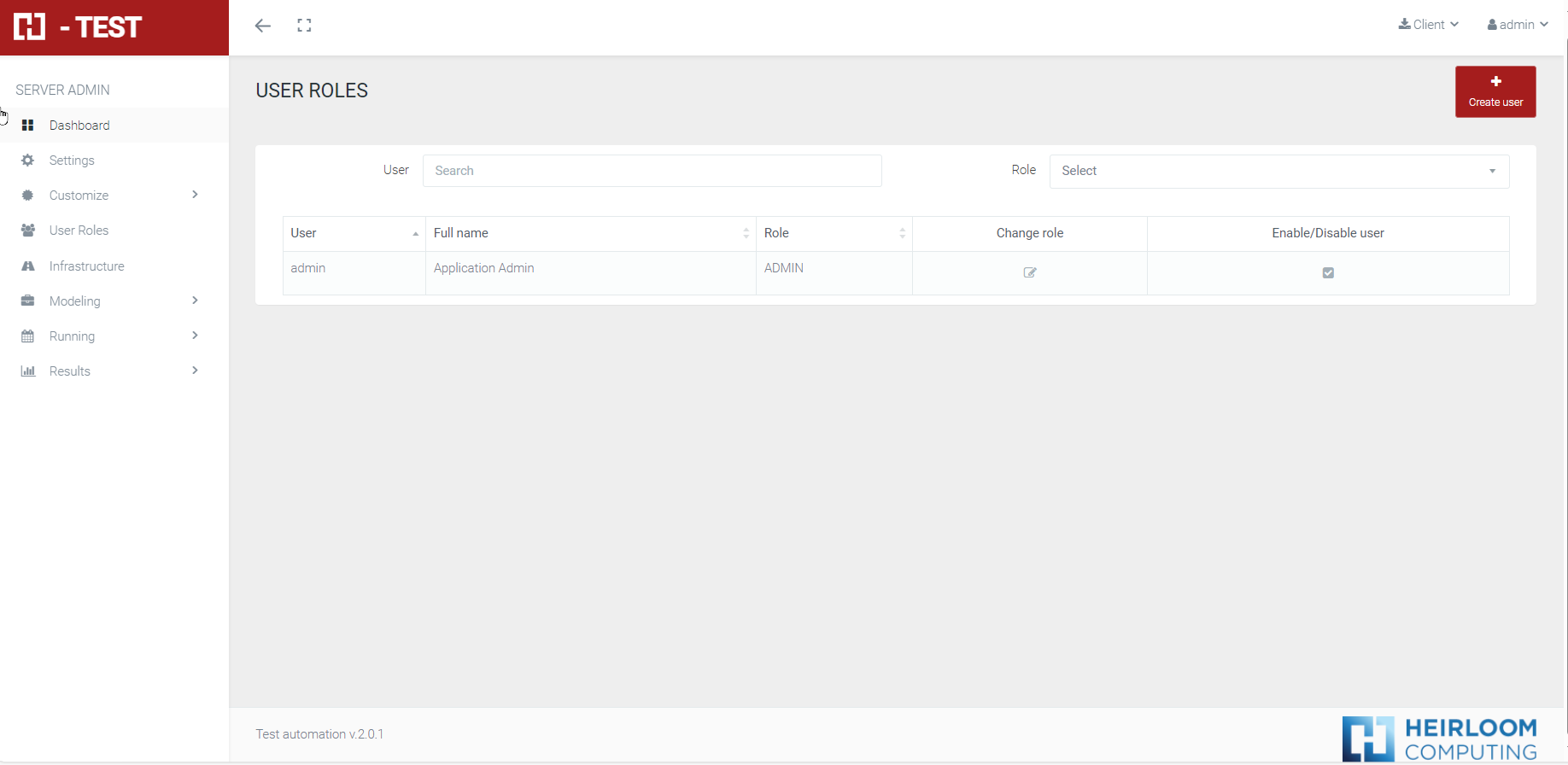Toggle fullscreen mode icon
Image resolution: width=1568 pixels, height=765 pixels.
[x=304, y=26]
